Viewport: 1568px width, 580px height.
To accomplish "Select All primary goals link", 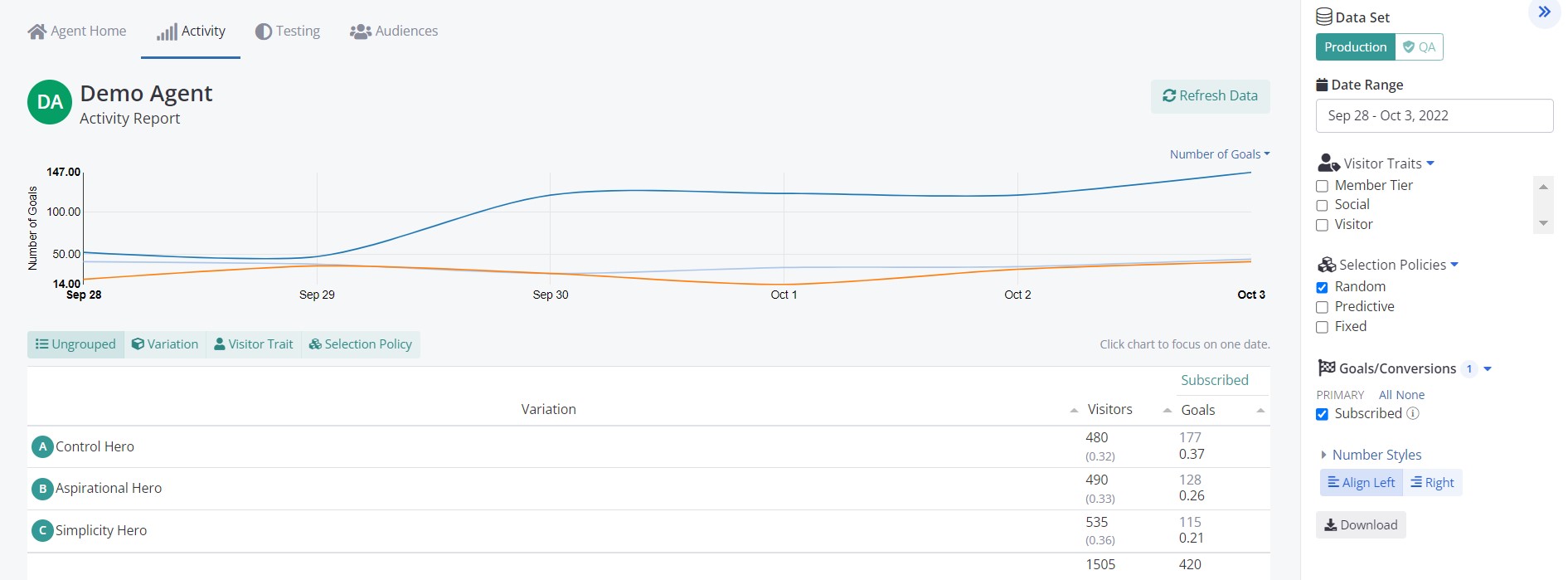I will (x=1386, y=395).
